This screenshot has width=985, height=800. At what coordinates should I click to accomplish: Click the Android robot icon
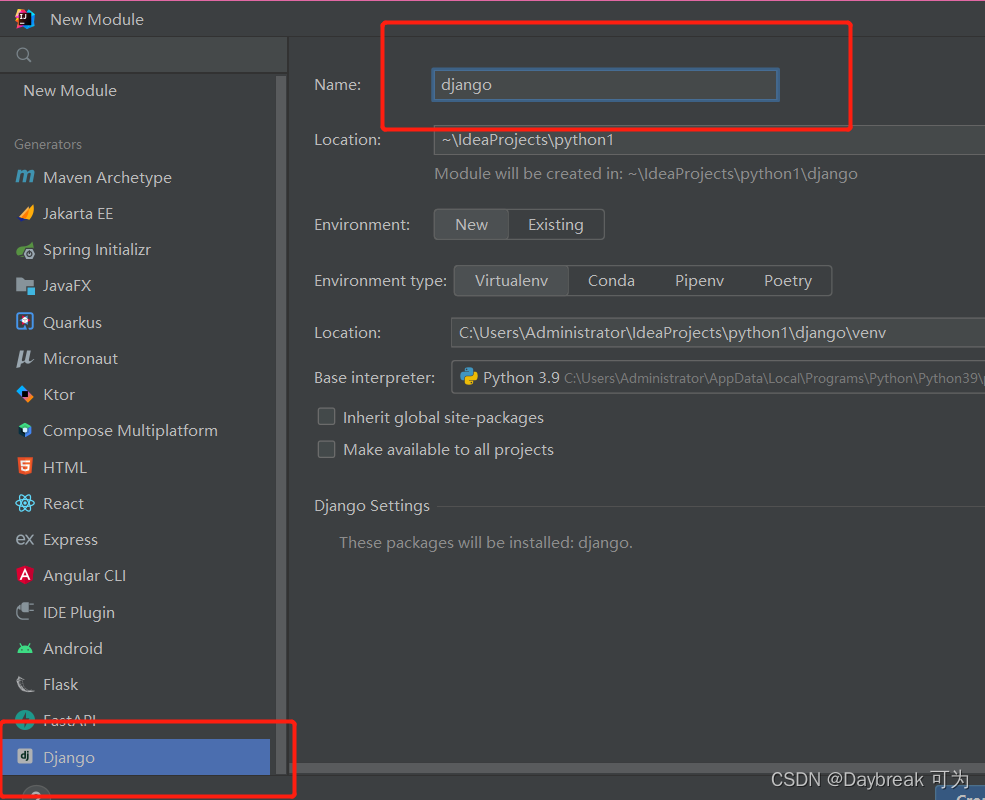(24, 648)
